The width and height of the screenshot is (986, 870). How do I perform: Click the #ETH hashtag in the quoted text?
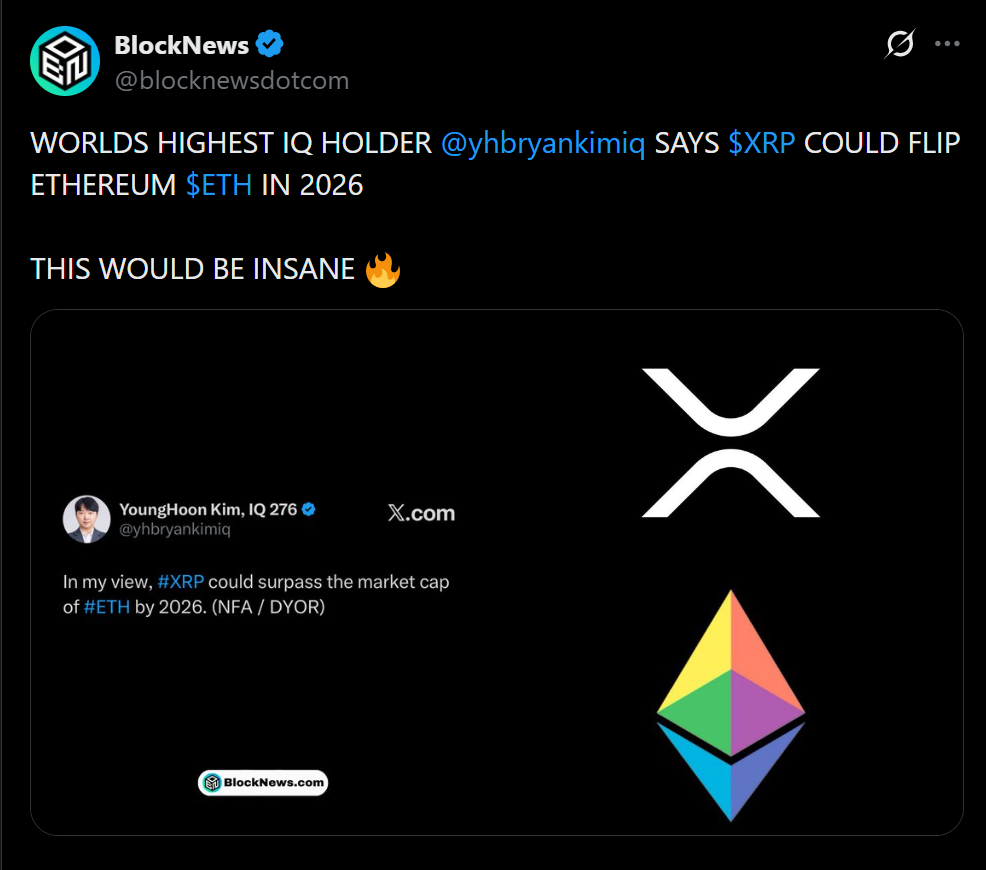(x=106, y=606)
